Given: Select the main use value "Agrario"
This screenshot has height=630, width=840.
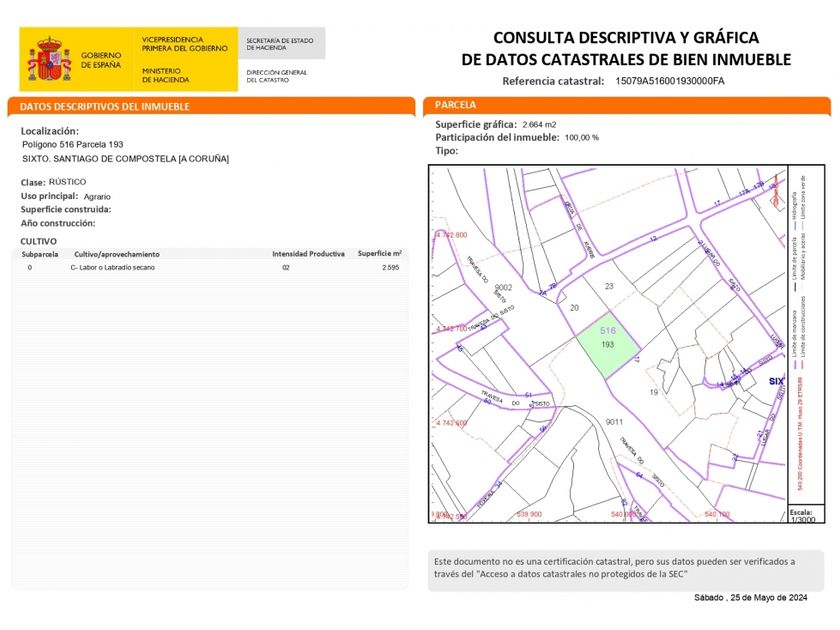Looking at the screenshot, I should pos(97,197).
